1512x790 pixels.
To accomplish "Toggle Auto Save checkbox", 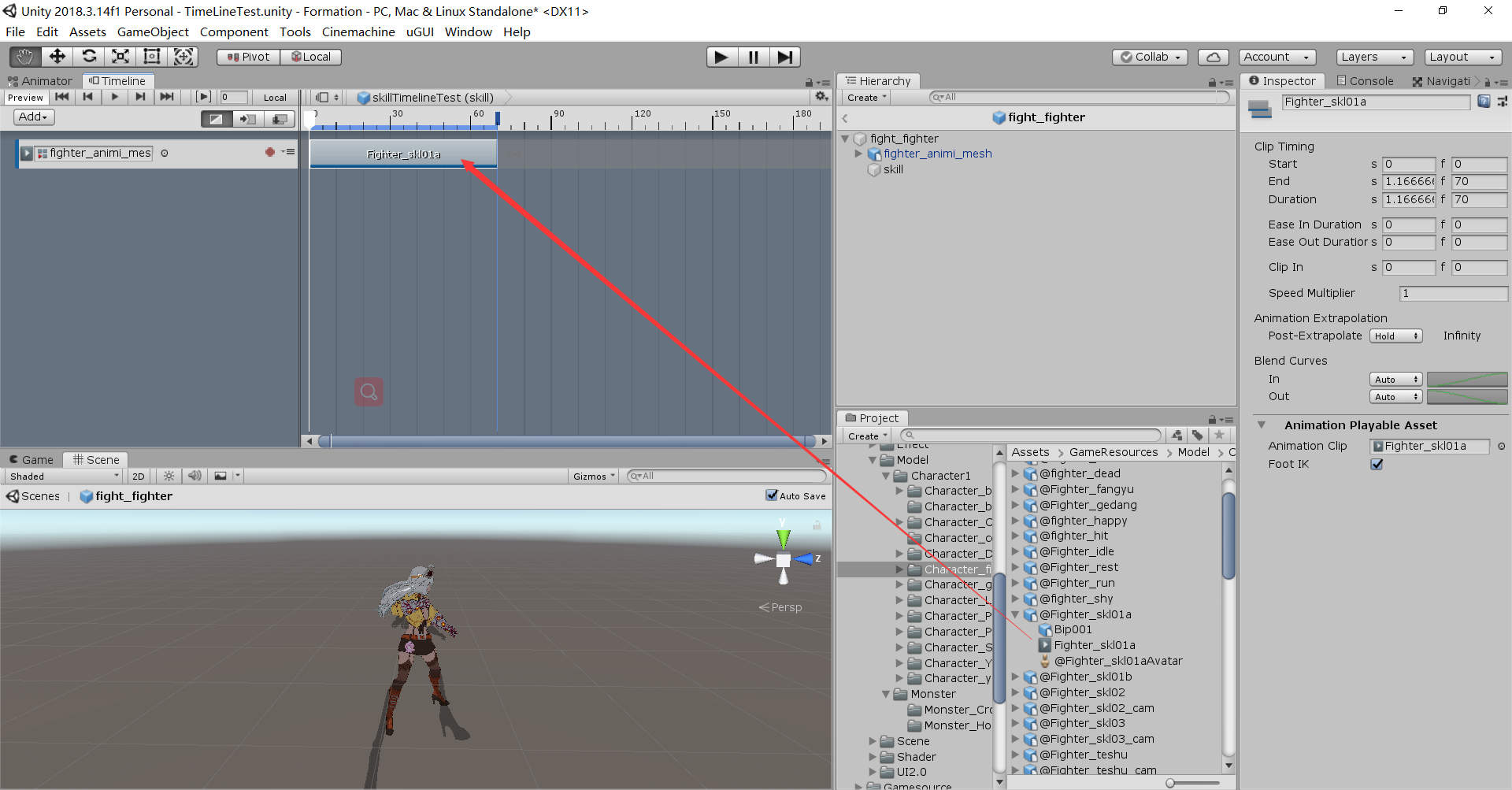I will coord(772,495).
